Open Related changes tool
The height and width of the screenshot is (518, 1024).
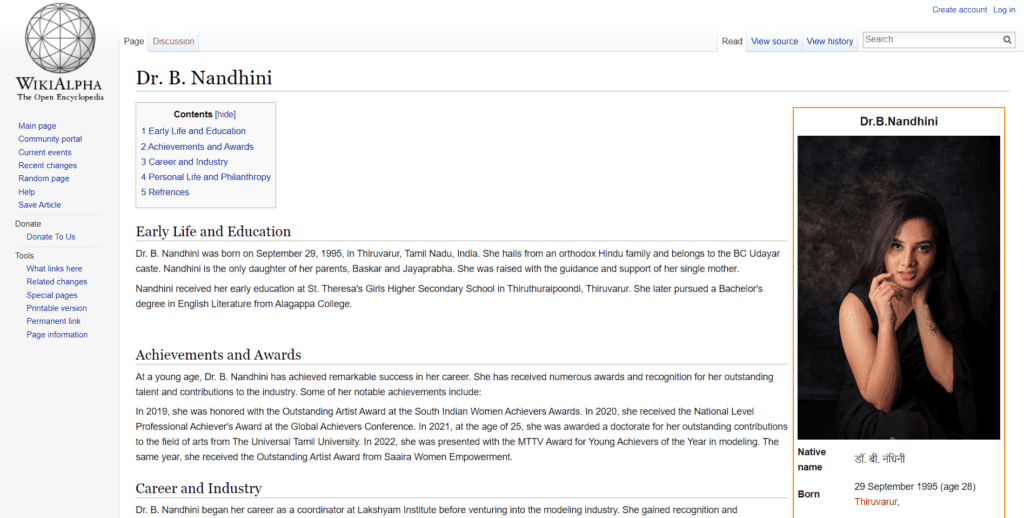coord(57,282)
